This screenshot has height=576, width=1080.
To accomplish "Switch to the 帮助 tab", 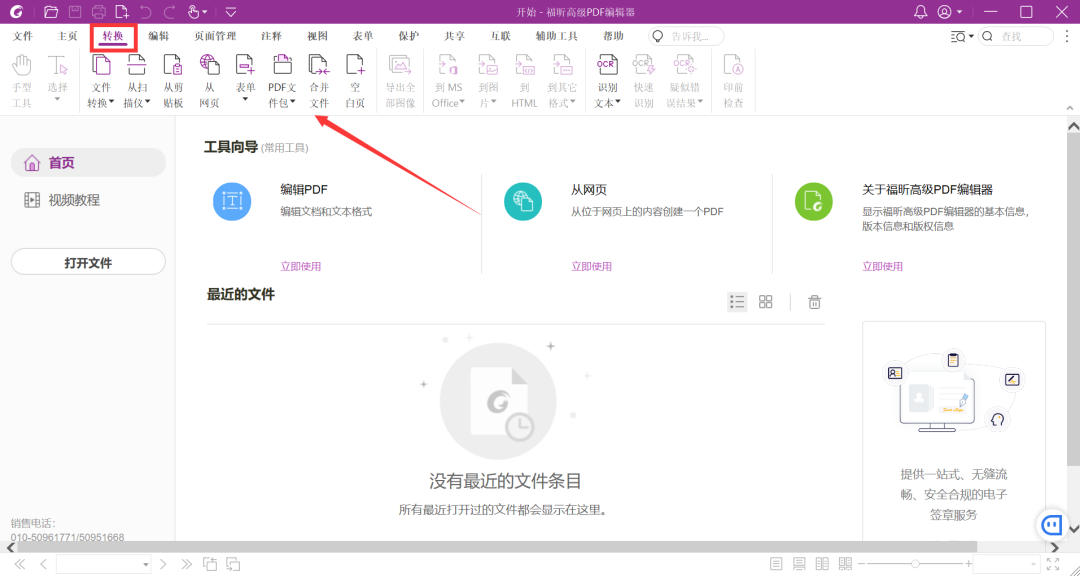I will 613,37.
